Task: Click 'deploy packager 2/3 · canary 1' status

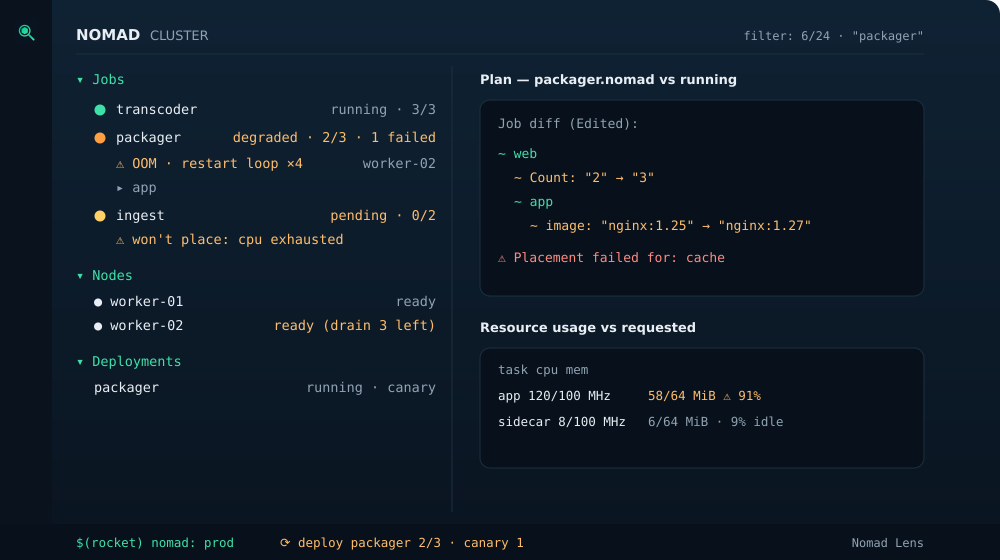Action: (x=411, y=543)
